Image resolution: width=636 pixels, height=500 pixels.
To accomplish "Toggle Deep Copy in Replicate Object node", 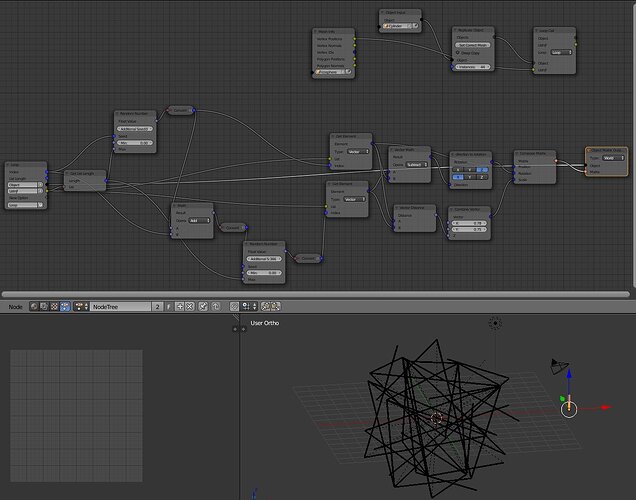I will [x=458, y=53].
